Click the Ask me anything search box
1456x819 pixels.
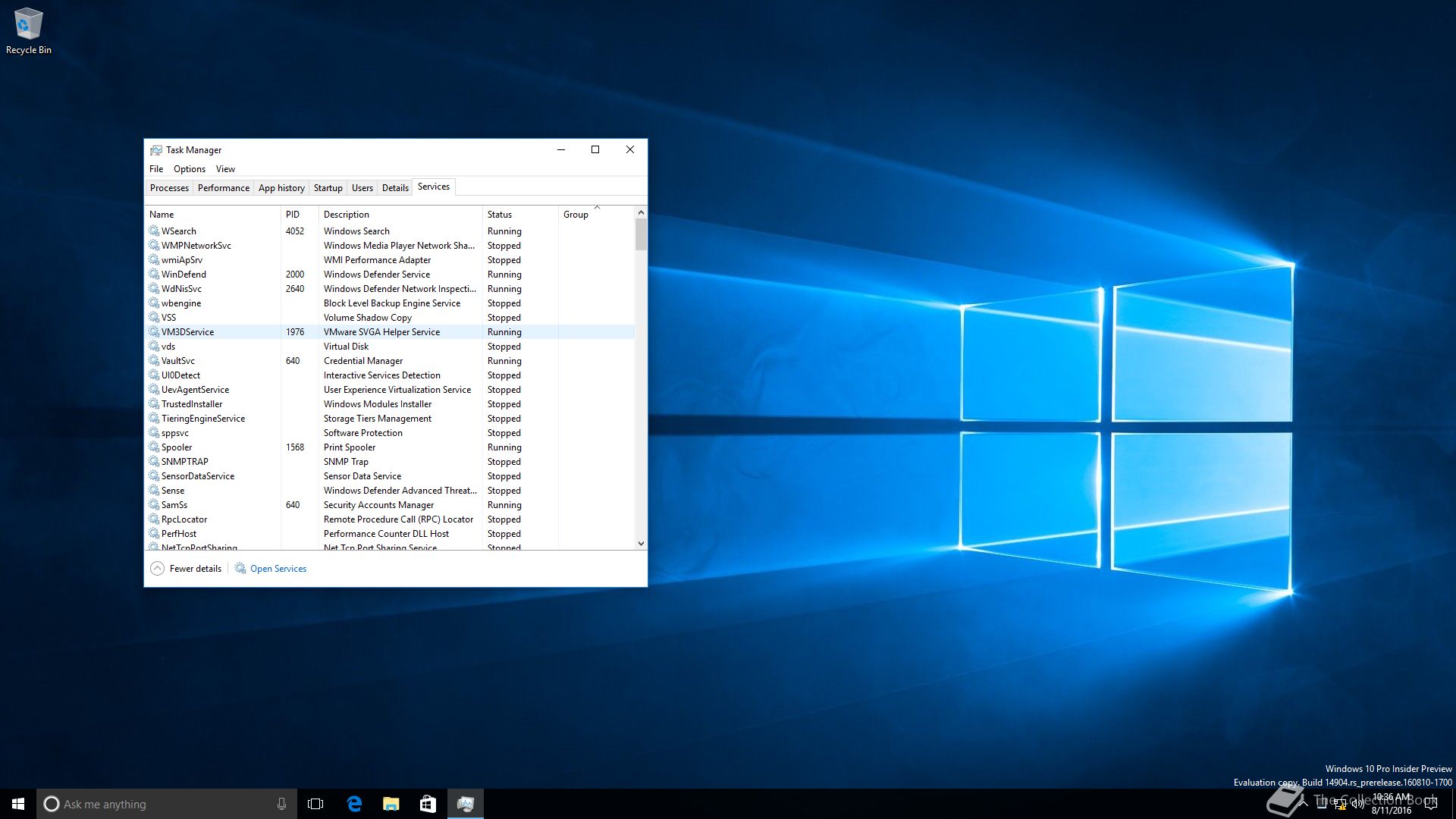[166, 804]
